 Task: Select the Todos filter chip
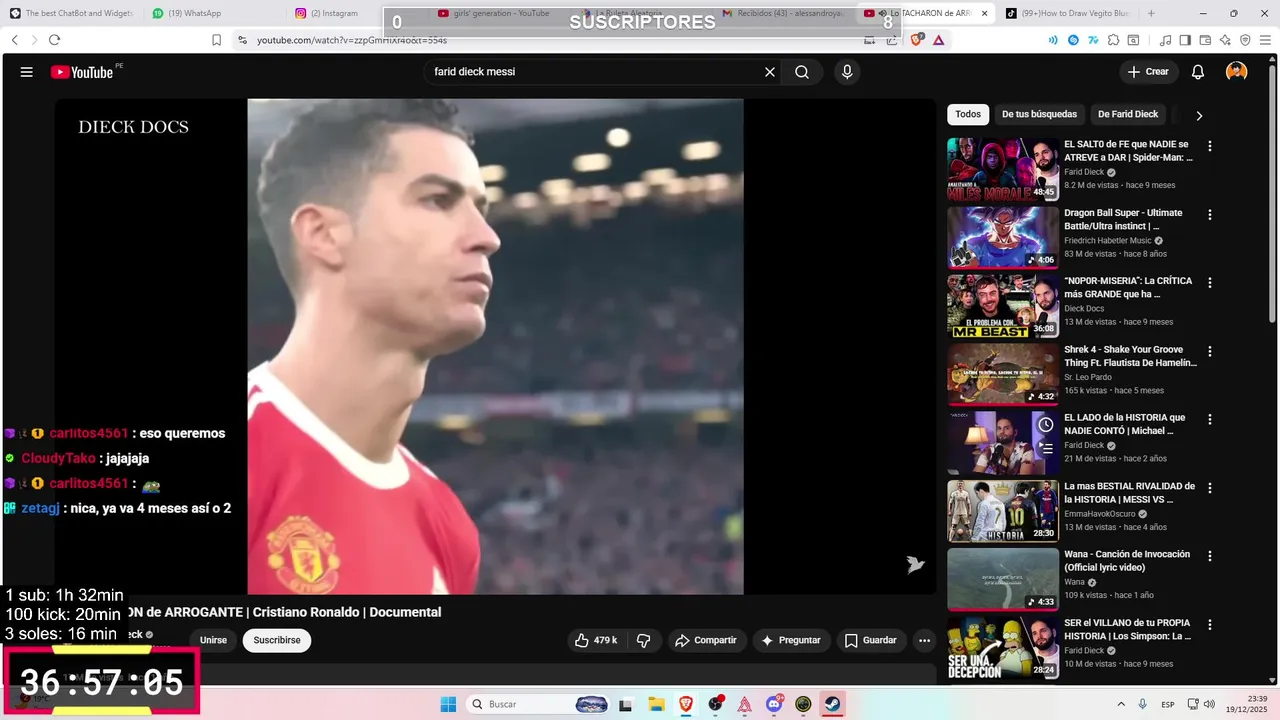[968, 114]
